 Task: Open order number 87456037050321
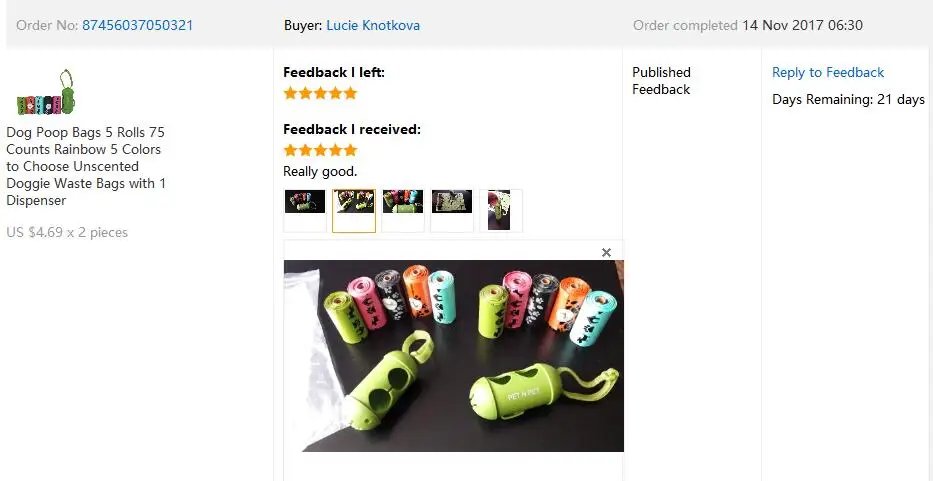[137, 26]
